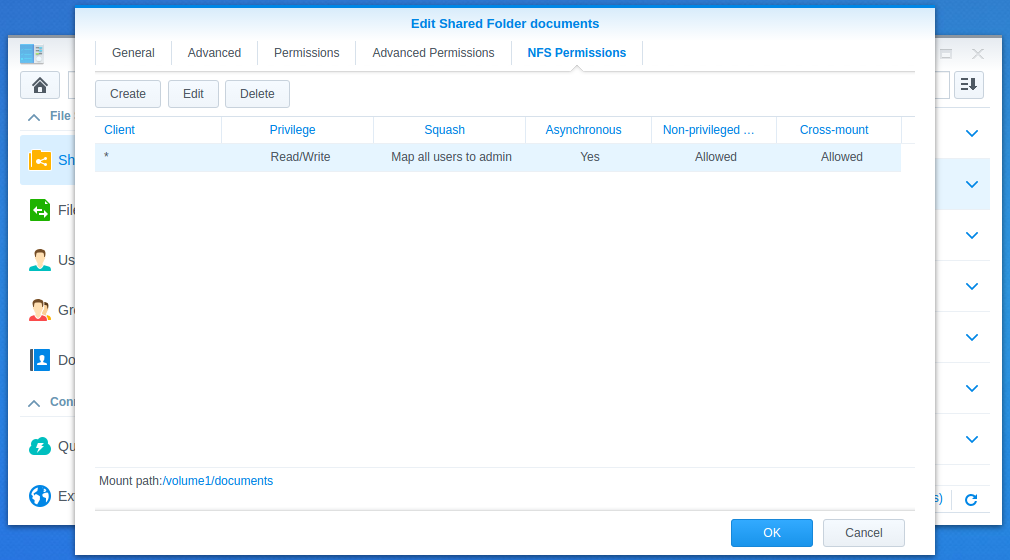Open the General tab

pos(133,53)
